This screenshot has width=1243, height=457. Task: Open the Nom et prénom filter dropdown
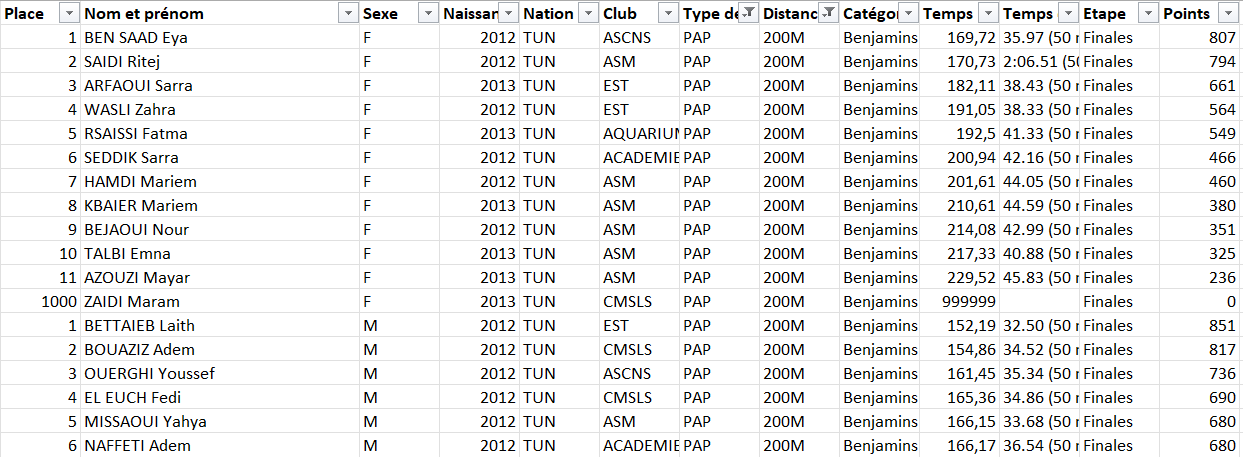tap(348, 13)
